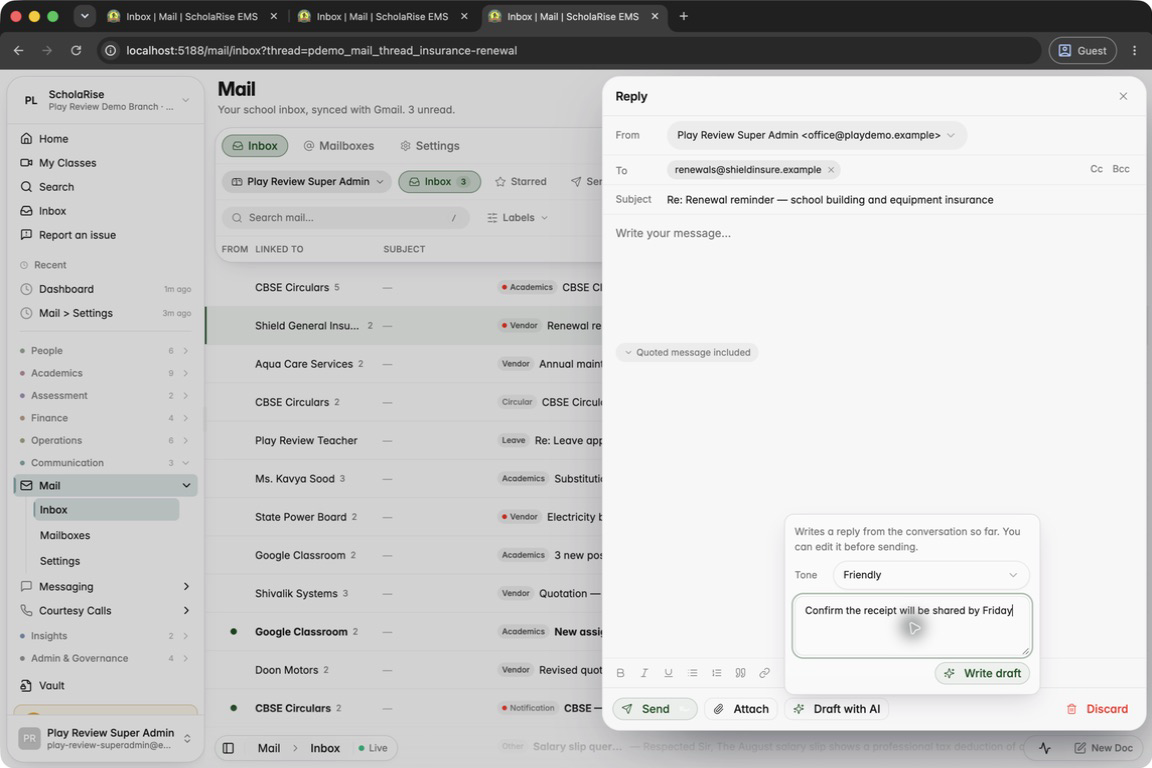Switch to the Mailboxes tab
Image resolution: width=1152 pixels, height=768 pixels.
pyautogui.click(x=339, y=146)
